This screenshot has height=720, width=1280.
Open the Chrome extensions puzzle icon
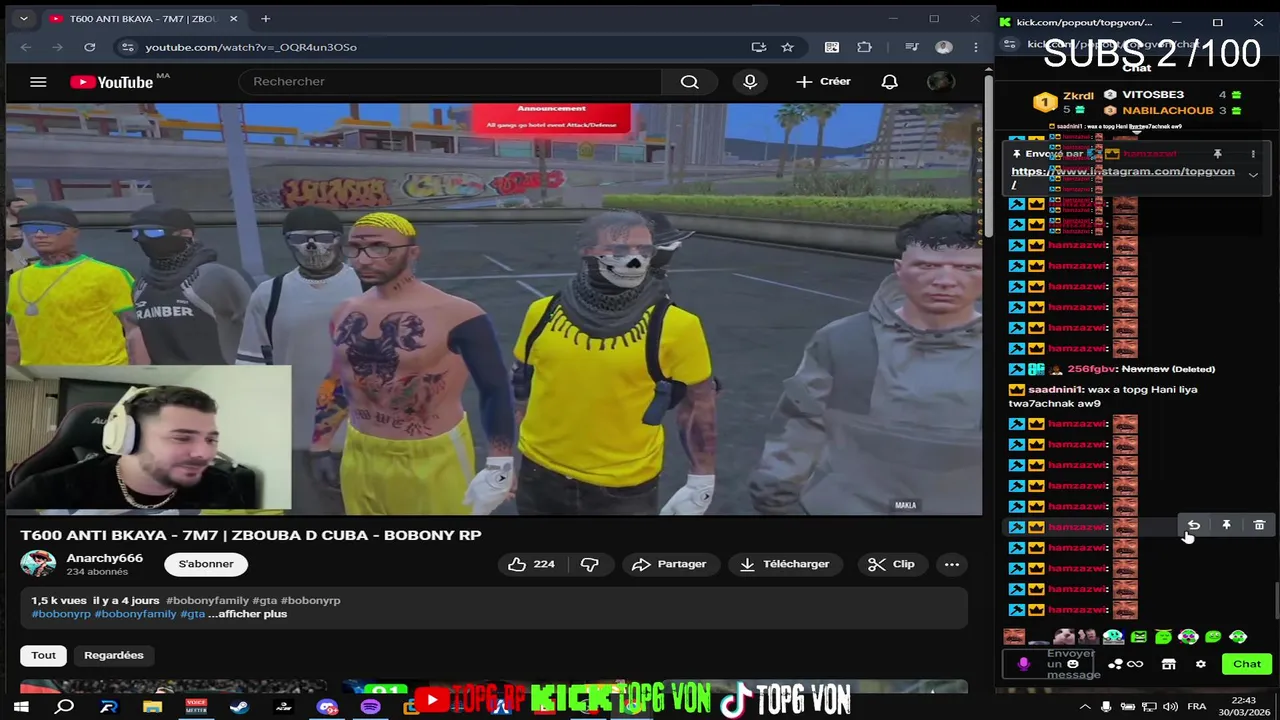coord(864,47)
